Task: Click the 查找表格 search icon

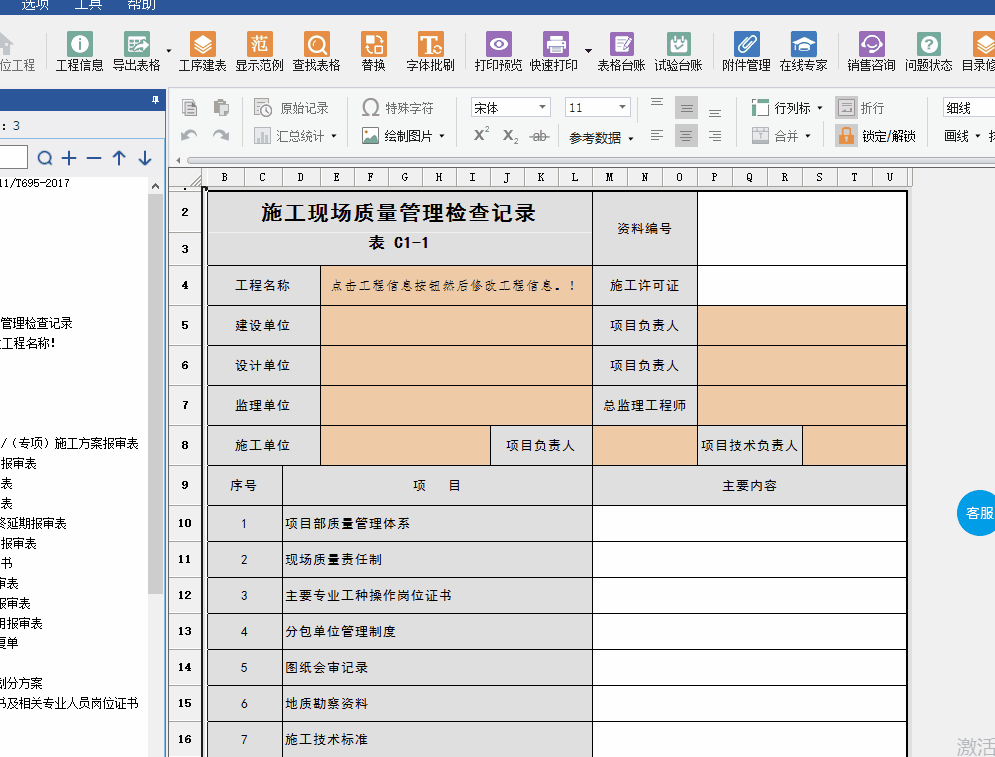Action: pos(316,52)
